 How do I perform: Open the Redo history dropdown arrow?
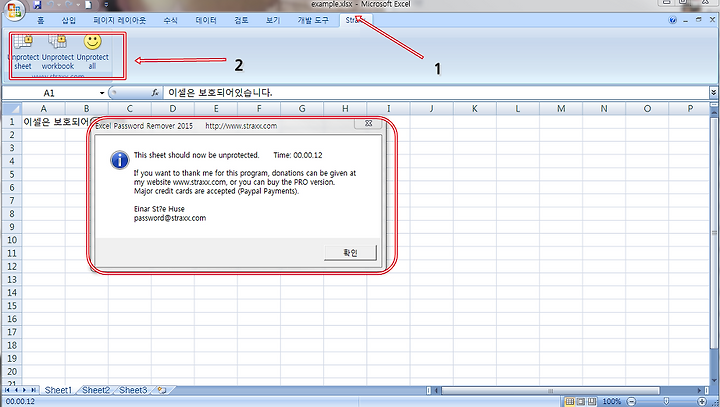78,5
